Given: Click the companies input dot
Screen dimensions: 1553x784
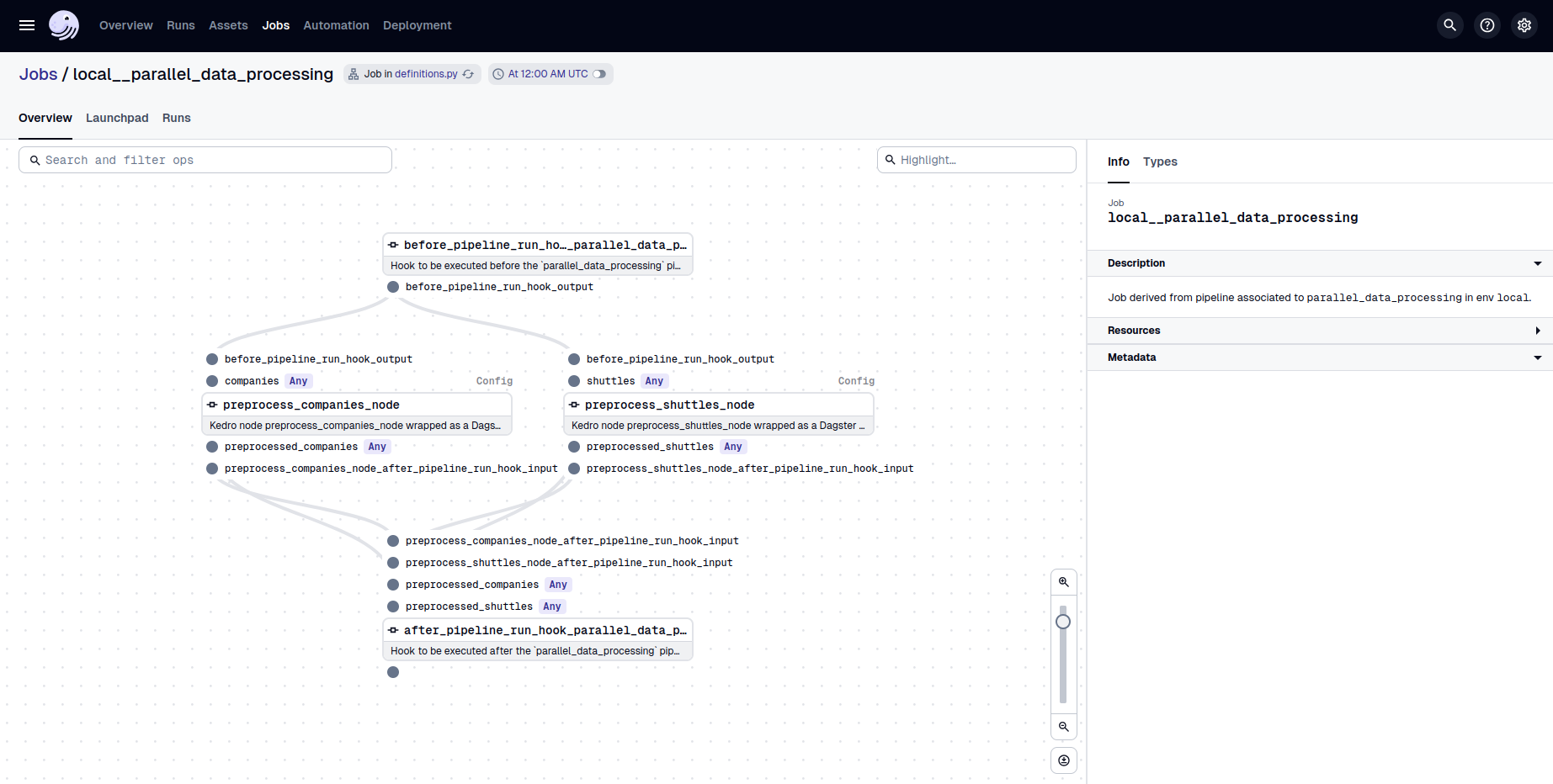Looking at the screenshot, I should 212,381.
